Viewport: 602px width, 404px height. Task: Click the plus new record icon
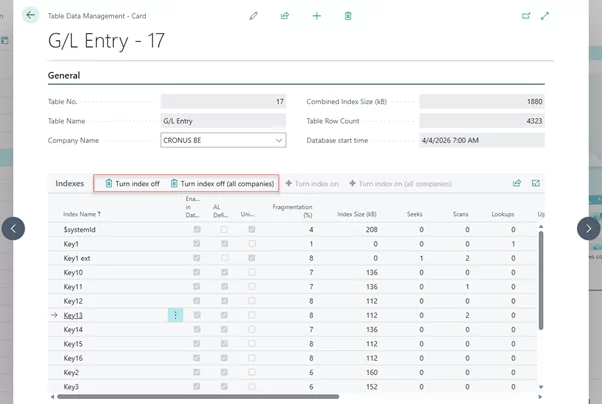click(x=316, y=16)
